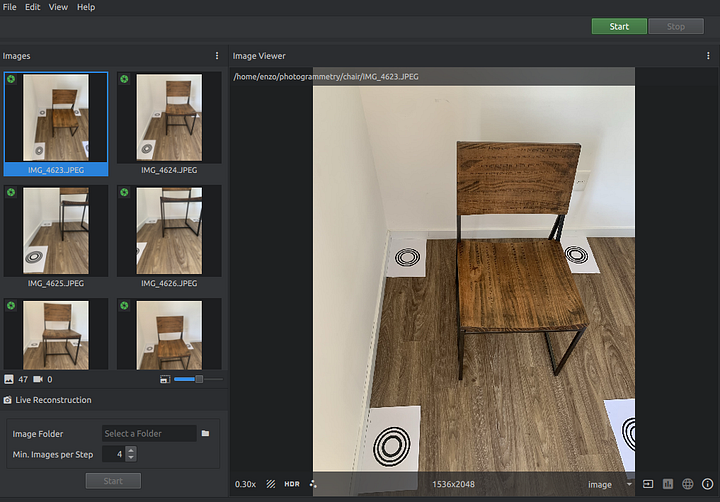Click the grid pattern icon beside zoom level
Screen dimensions: 720x502
(271, 485)
